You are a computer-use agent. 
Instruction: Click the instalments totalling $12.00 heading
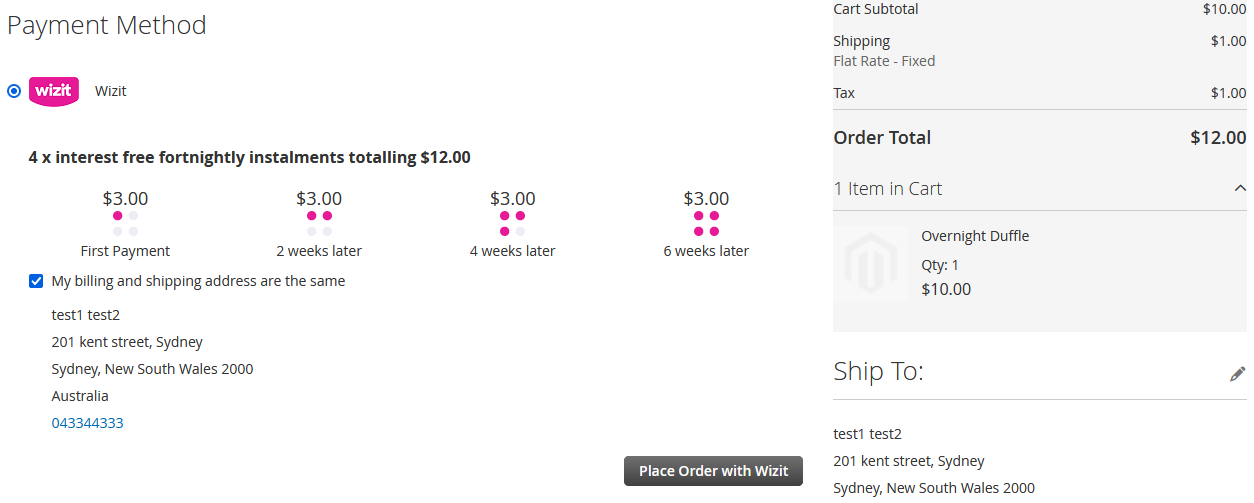[x=250, y=157]
